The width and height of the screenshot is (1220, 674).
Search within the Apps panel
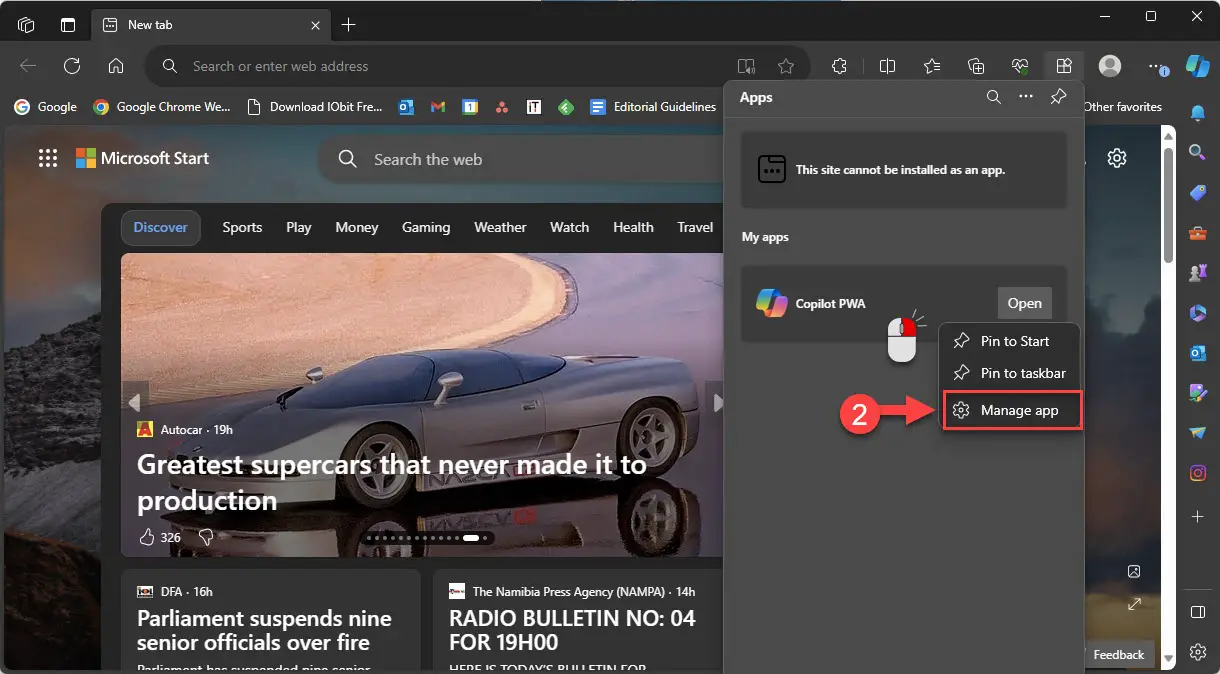pos(993,97)
